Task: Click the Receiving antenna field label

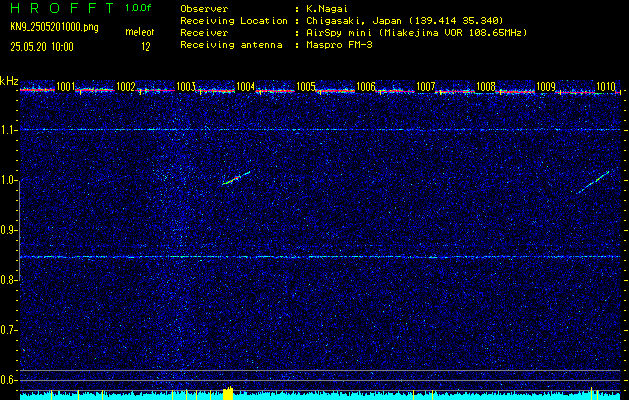Action: (x=231, y=45)
